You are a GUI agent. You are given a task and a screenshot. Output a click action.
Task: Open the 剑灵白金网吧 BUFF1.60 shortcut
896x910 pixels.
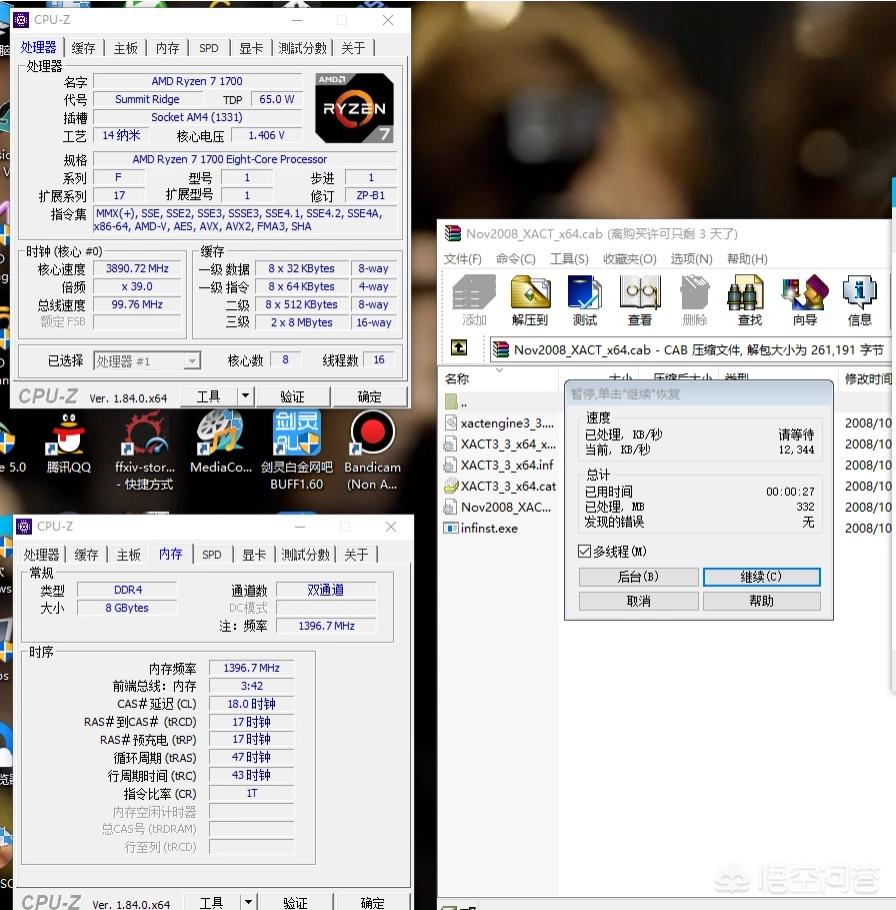click(297, 450)
